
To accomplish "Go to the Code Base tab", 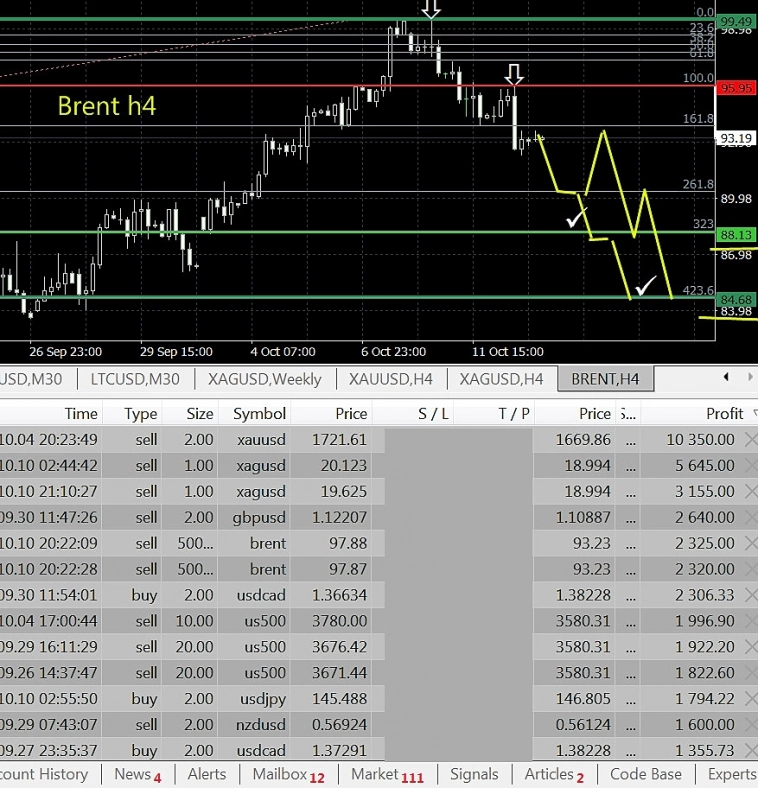I will 645,774.
